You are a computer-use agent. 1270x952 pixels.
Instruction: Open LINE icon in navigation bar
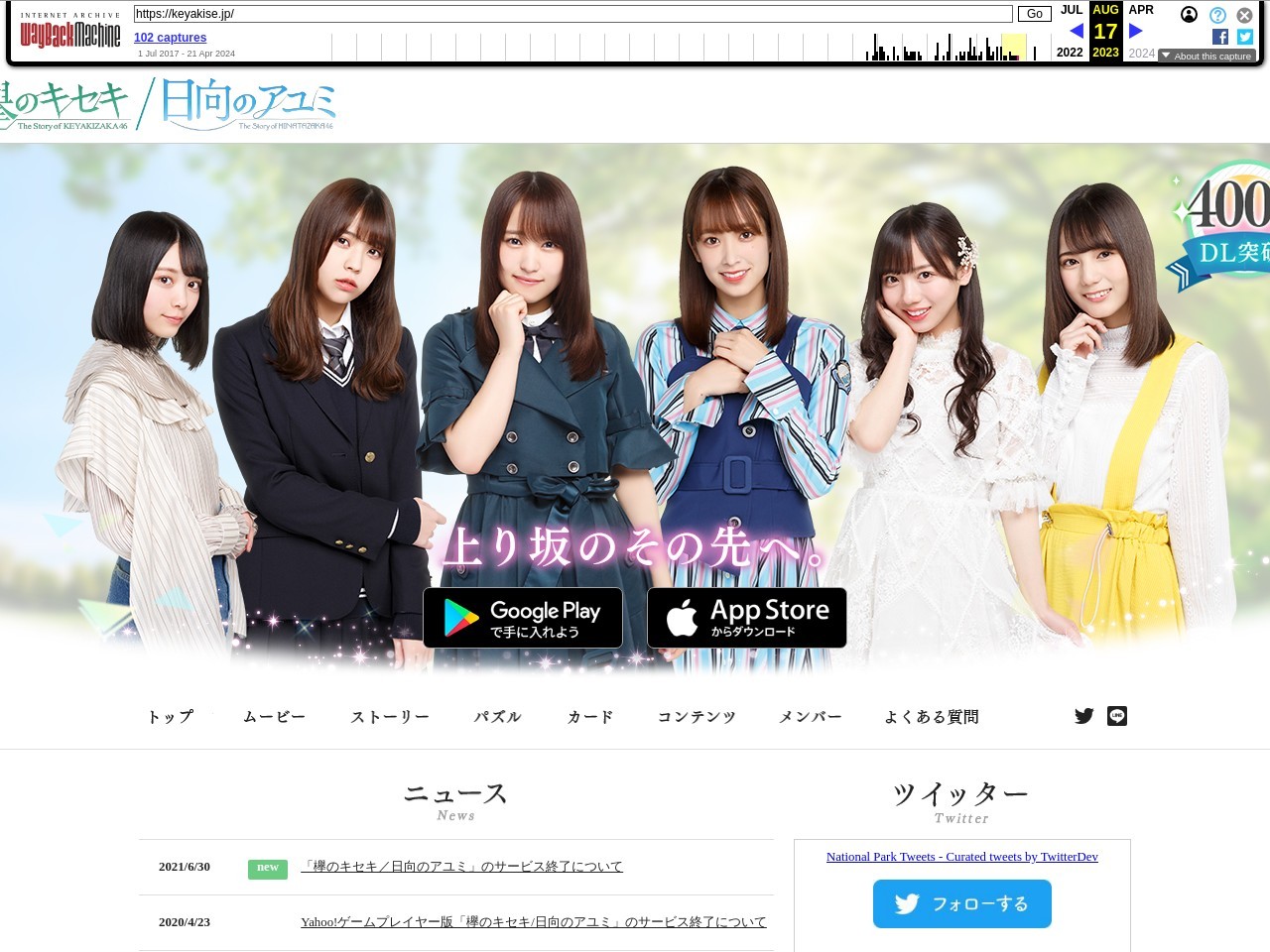pos(1117,716)
